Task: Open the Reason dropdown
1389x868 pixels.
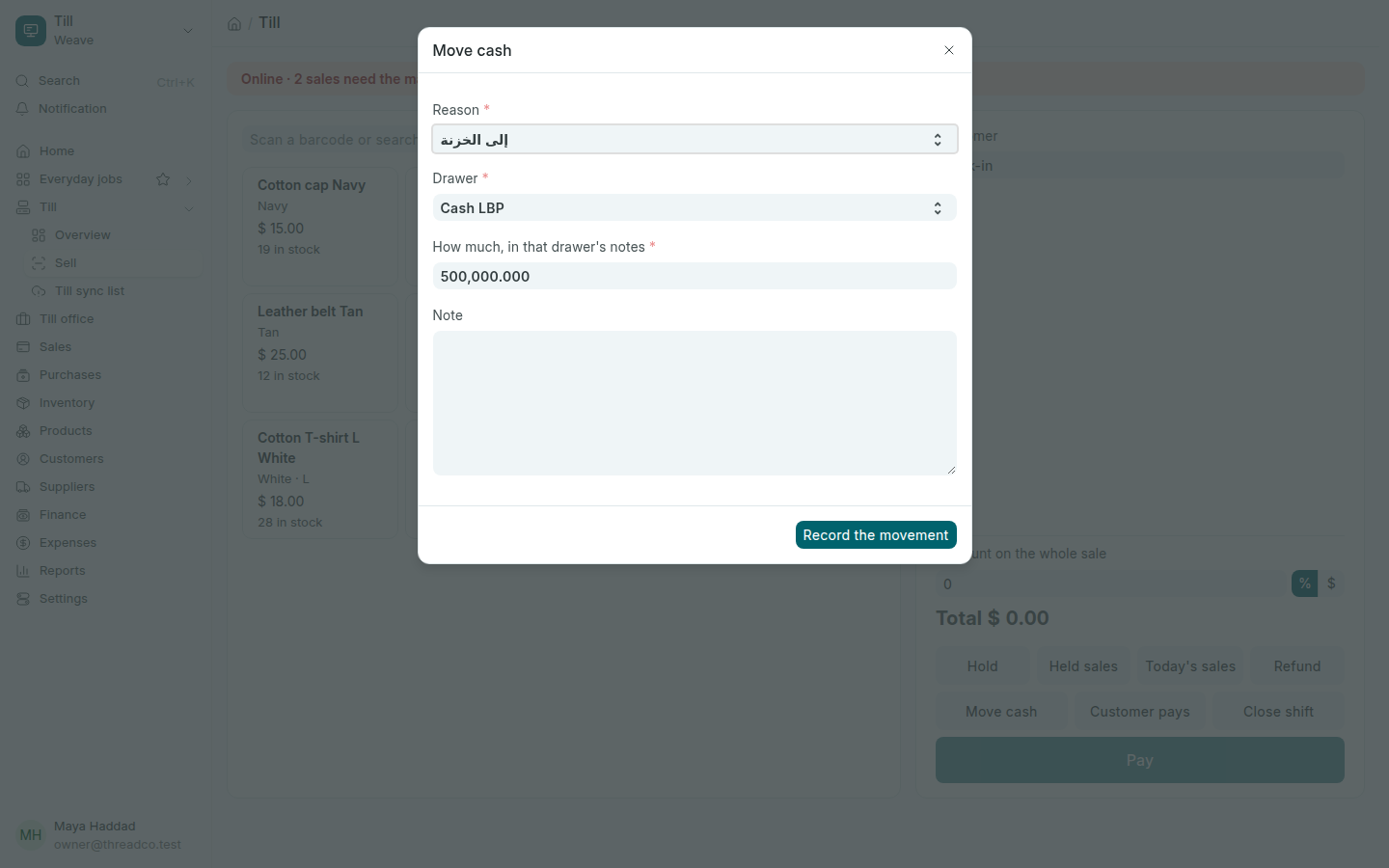Action: pyautogui.click(x=694, y=139)
